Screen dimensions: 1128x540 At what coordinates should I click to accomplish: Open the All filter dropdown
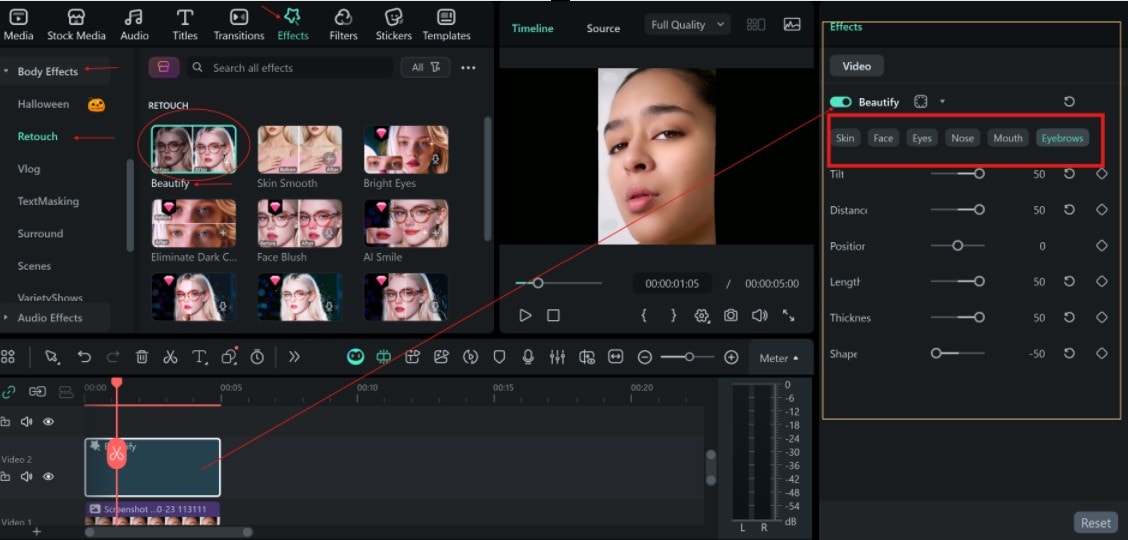pyautogui.click(x=425, y=67)
